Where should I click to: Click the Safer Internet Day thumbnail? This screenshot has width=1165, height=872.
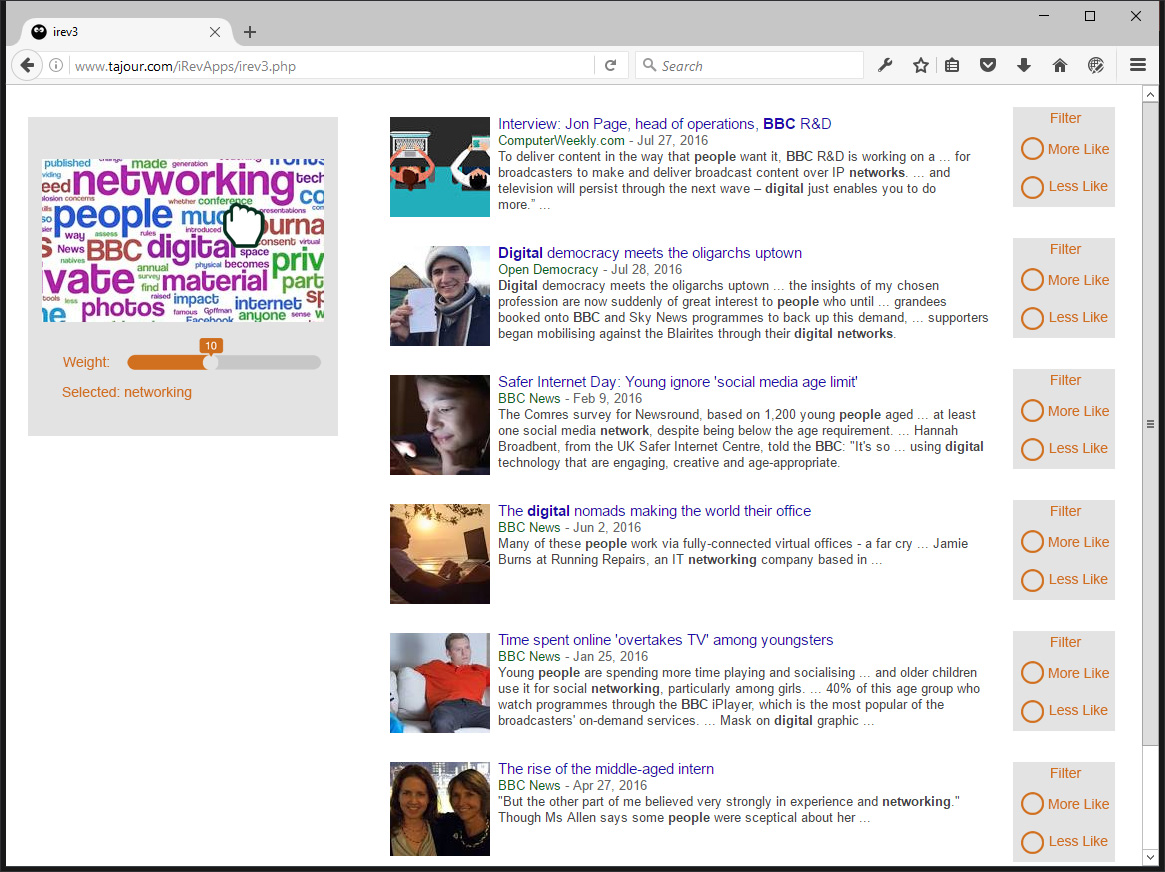440,425
